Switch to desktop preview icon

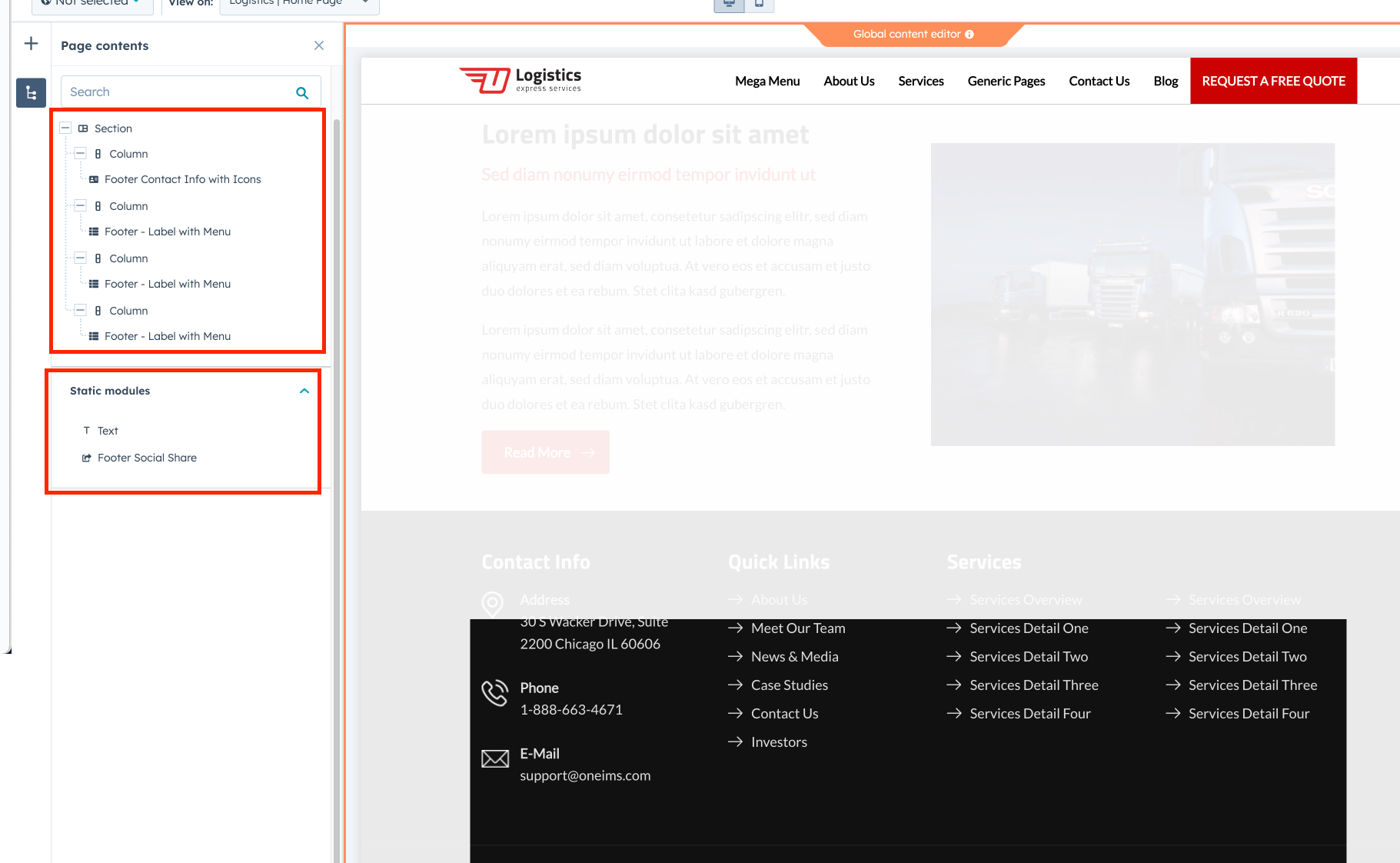click(x=729, y=4)
